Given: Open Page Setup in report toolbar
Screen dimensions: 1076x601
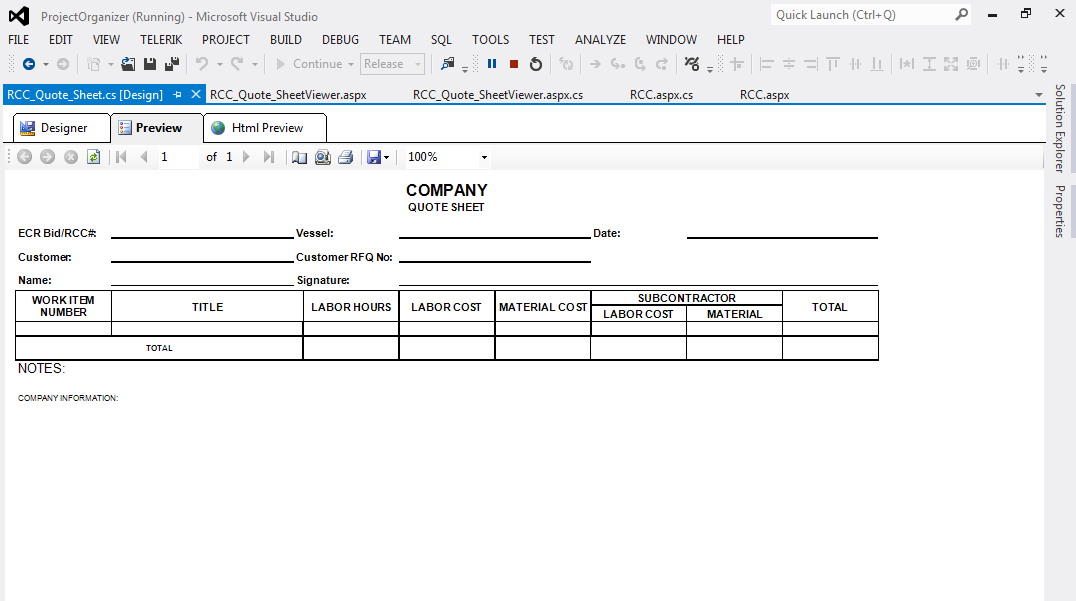Looking at the screenshot, I should 323,157.
